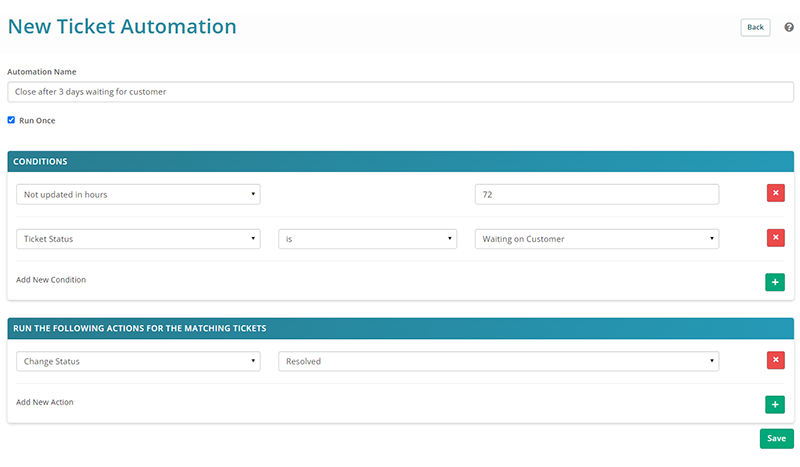Click the hours value field showing 72
The height and width of the screenshot is (467, 800).
[x=597, y=194]
